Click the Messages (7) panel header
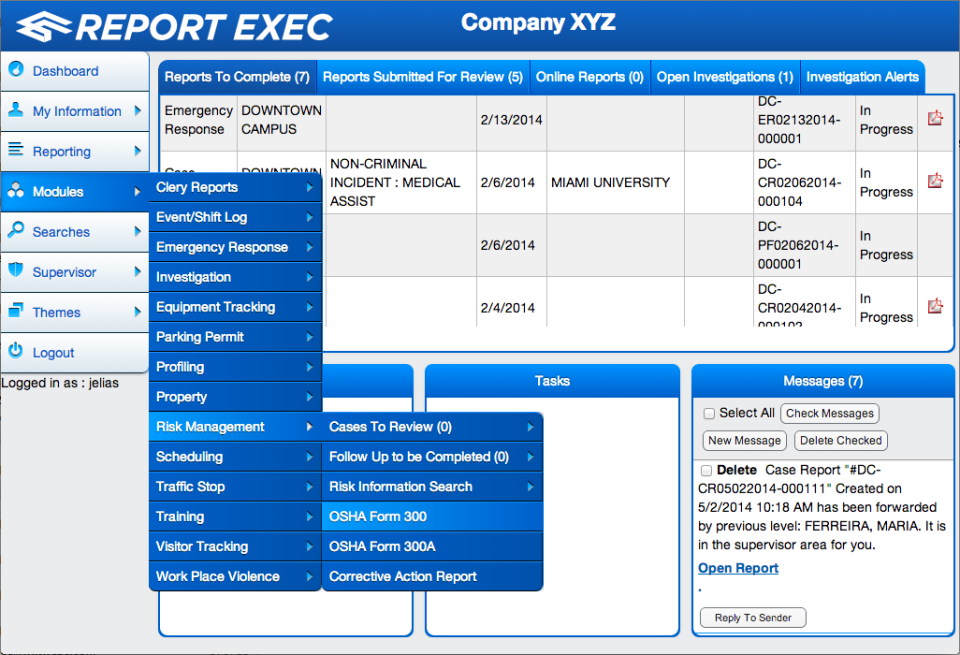960x655 pixels. (823, 381)
